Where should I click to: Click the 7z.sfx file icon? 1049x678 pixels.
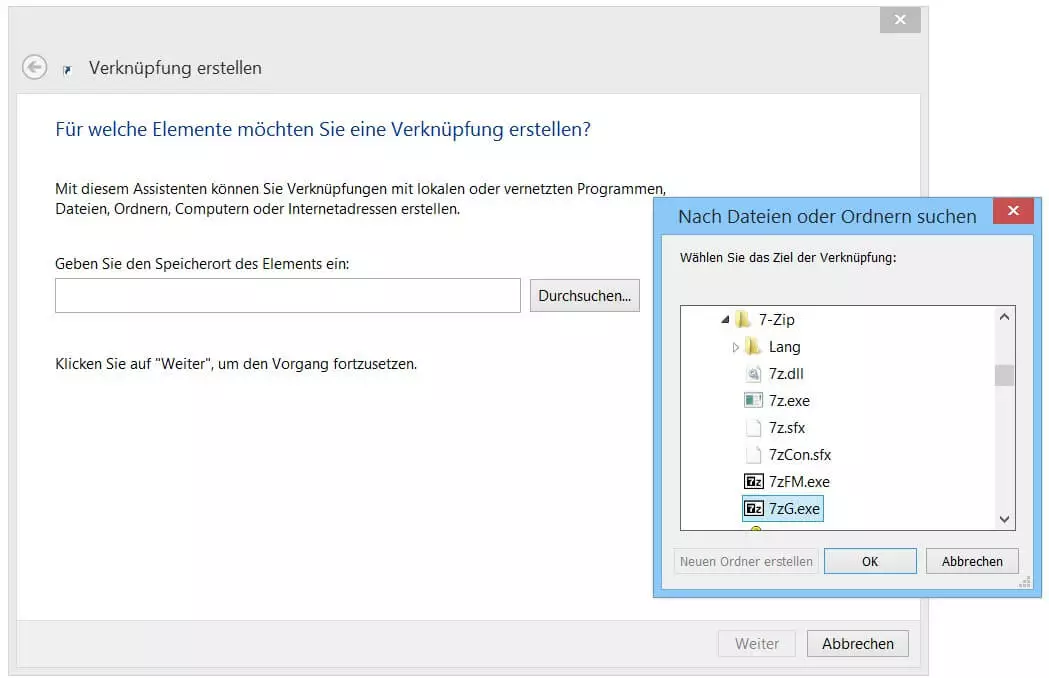[754, 428]
